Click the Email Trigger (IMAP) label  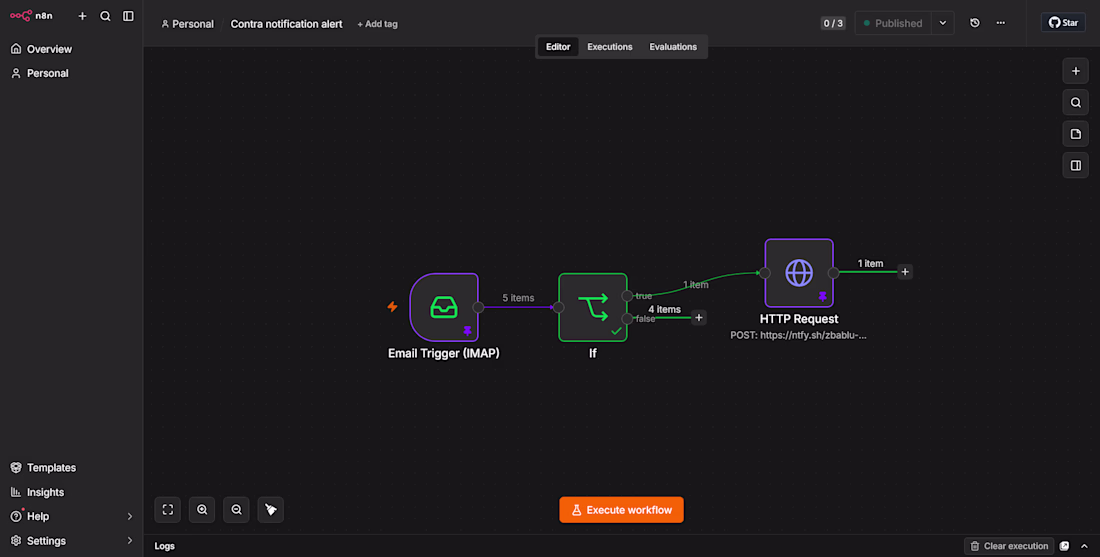tap(443, 354)
